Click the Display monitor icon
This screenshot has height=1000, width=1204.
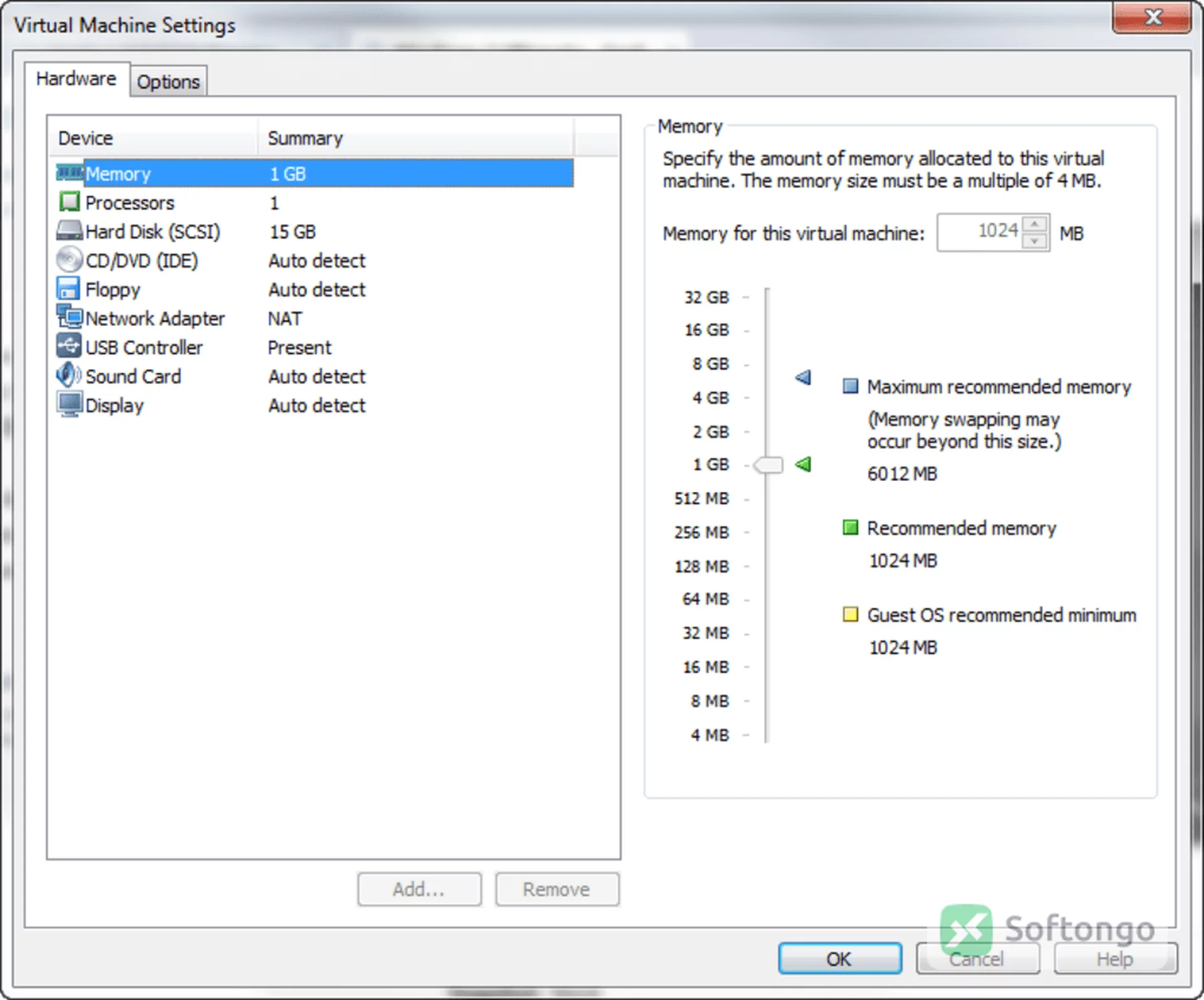coord(70,405)
